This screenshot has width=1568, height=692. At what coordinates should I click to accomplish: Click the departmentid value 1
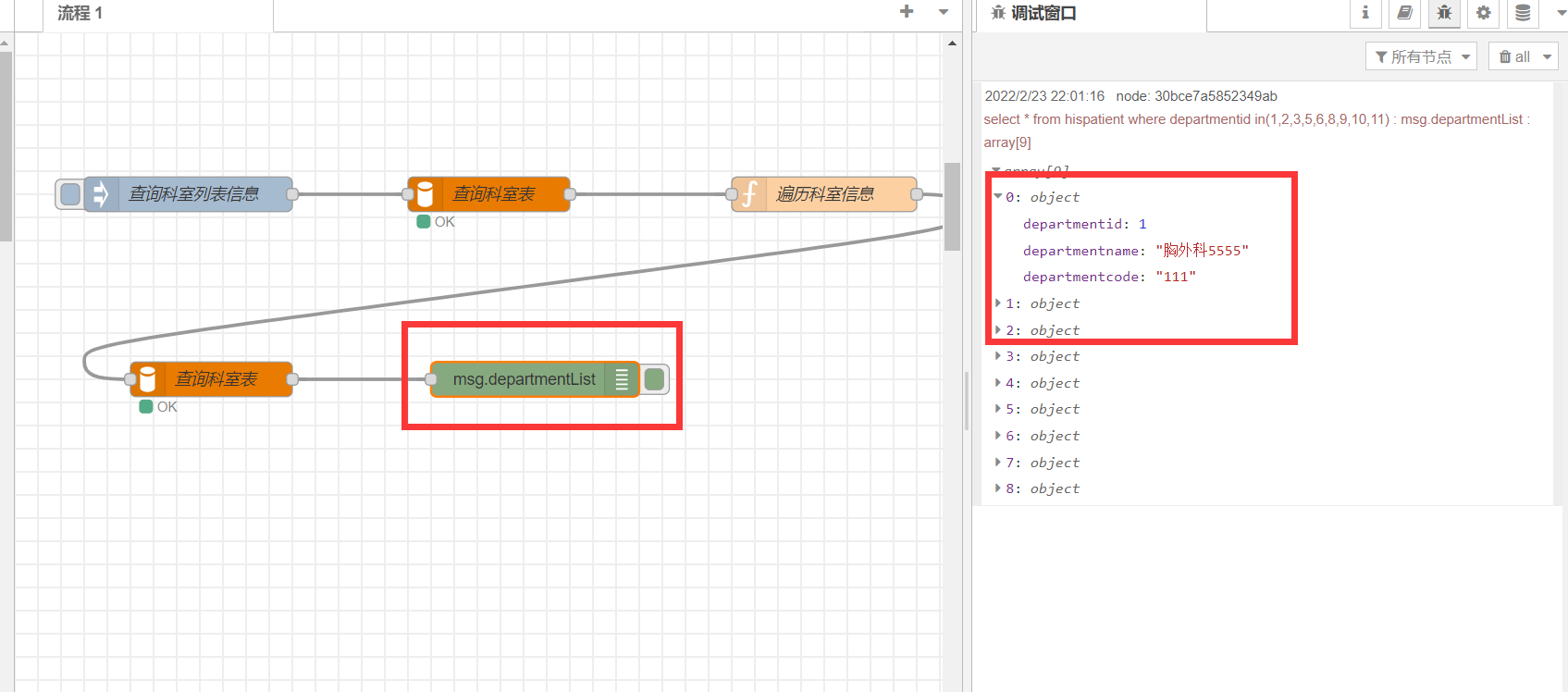[1142, 224]
